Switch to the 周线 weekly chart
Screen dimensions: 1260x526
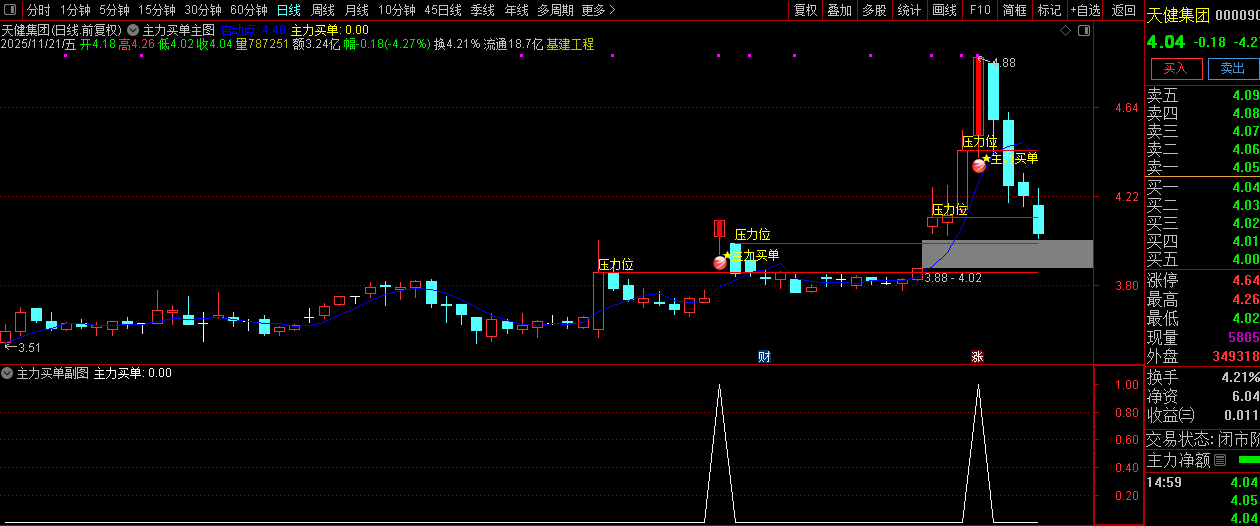tap(323, 10)
